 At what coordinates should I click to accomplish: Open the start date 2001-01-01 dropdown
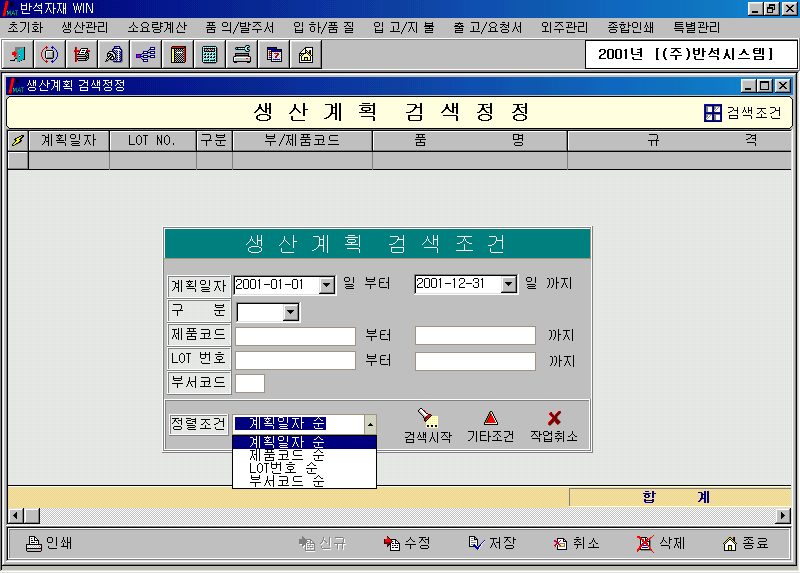(326, 285)
